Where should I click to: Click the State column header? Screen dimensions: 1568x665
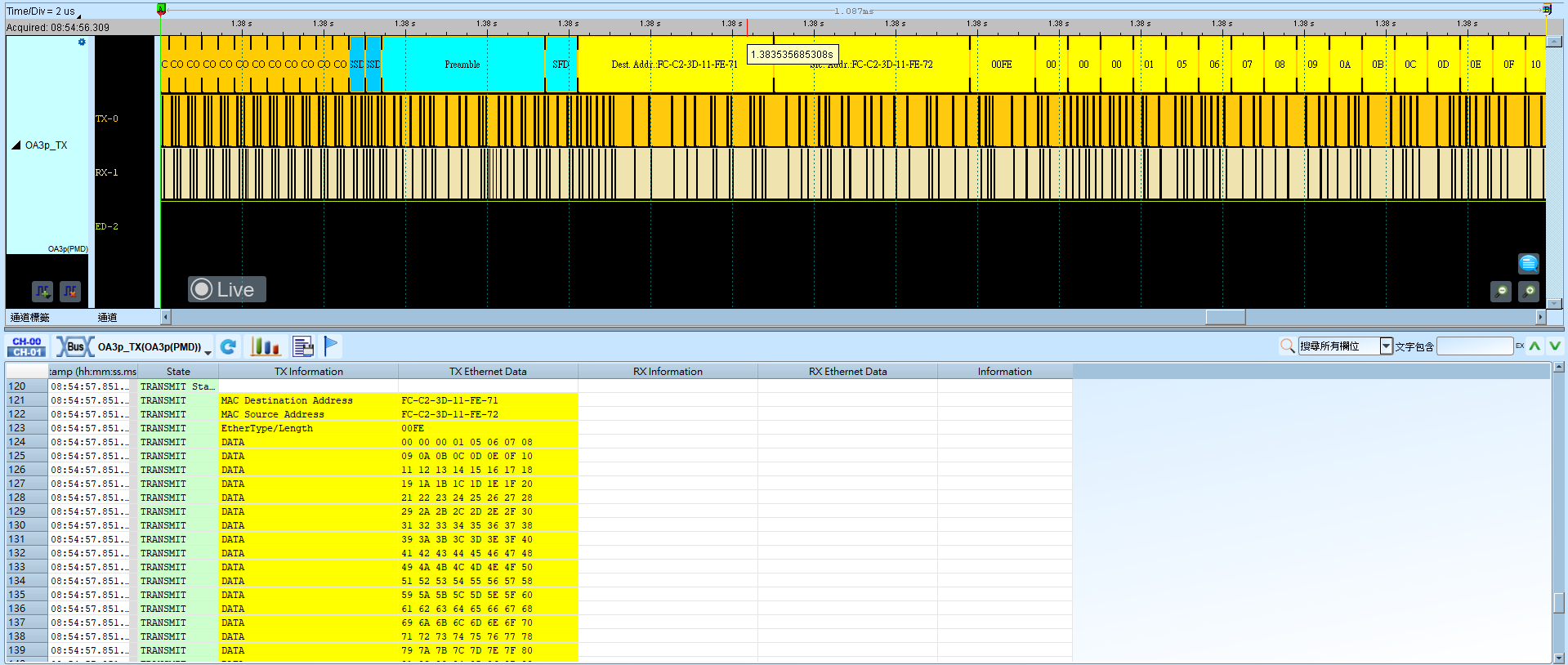tap(178, 372)
